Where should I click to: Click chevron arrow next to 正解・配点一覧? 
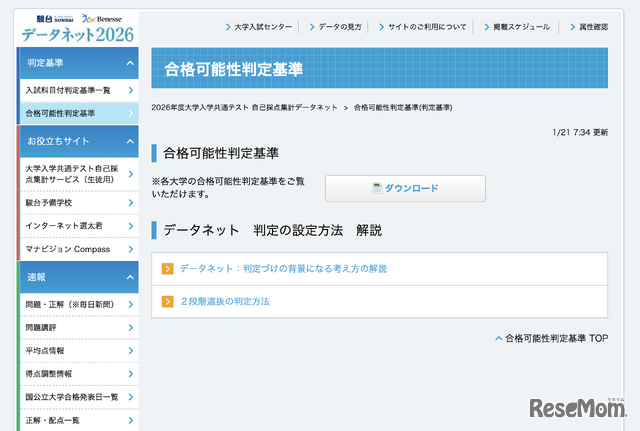(131, 420)
